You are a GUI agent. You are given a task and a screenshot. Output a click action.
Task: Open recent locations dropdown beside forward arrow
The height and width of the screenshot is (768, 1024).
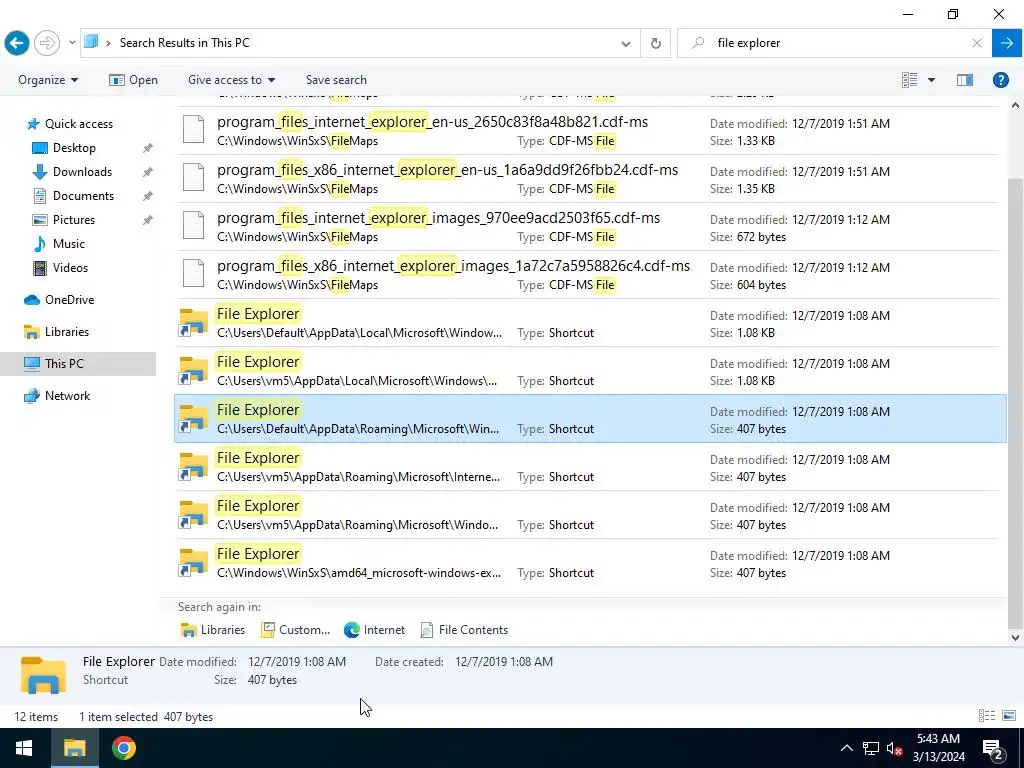[x=72, y=43]
